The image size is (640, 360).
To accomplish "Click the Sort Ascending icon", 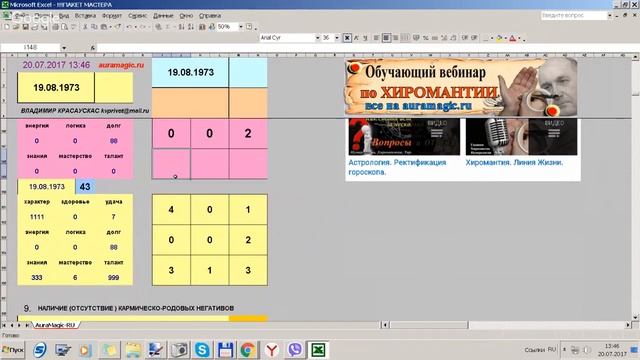I will 181,27.
